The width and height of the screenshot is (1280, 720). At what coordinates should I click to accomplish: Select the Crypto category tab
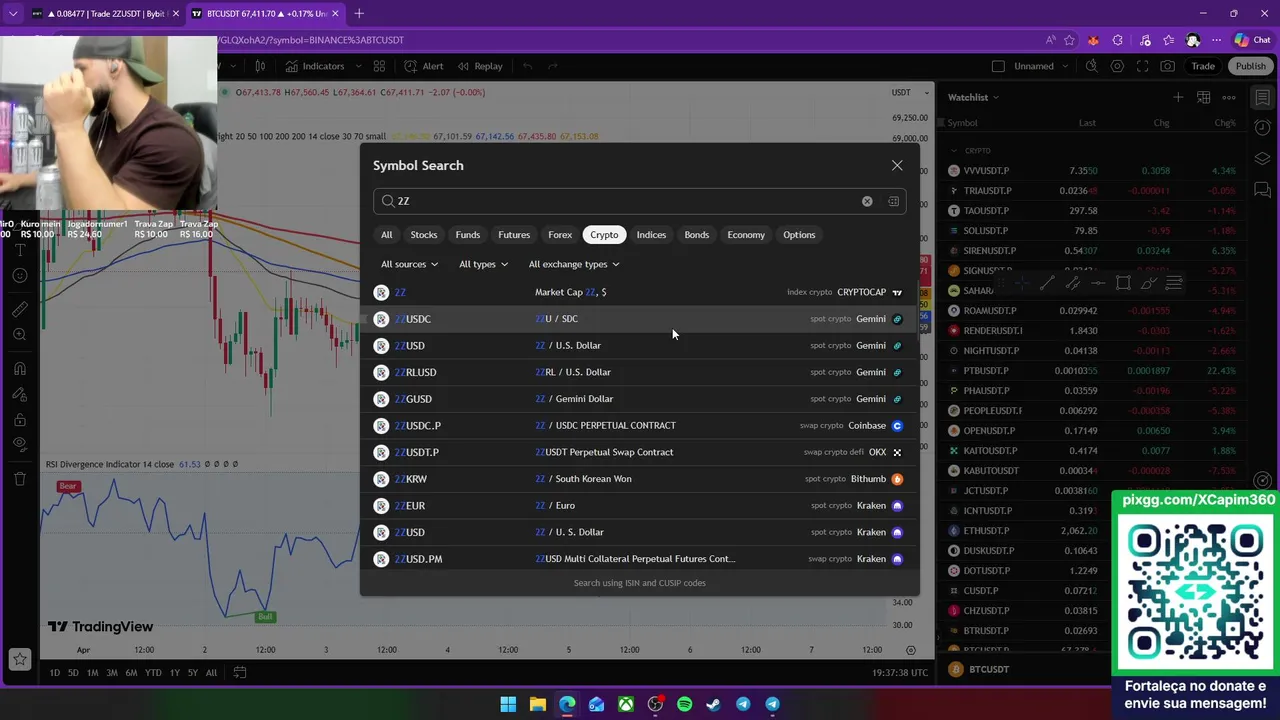604,235
